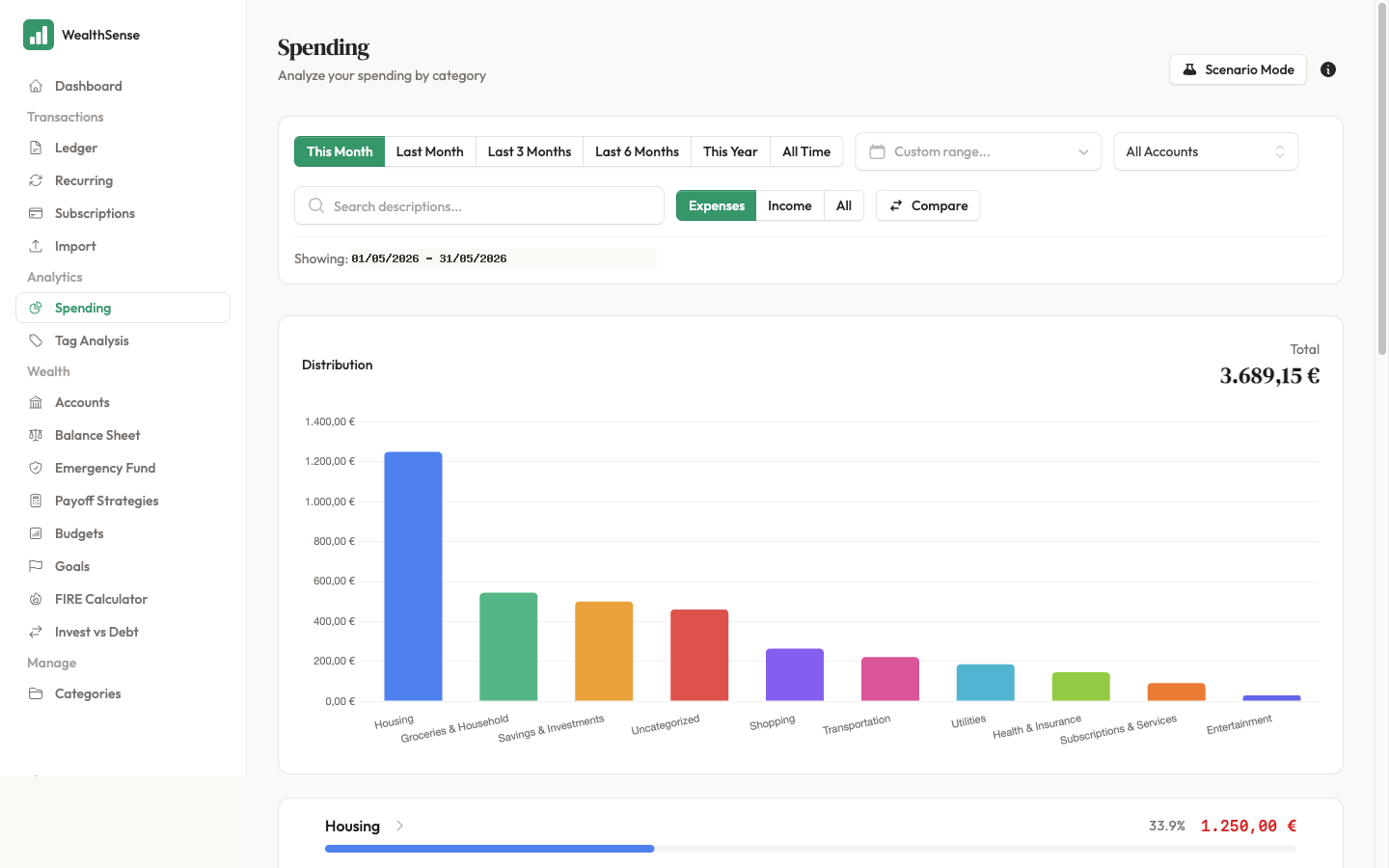The image size is (1389, 868).
Task: Click the search magnifier icon
Action: point(315,205)
